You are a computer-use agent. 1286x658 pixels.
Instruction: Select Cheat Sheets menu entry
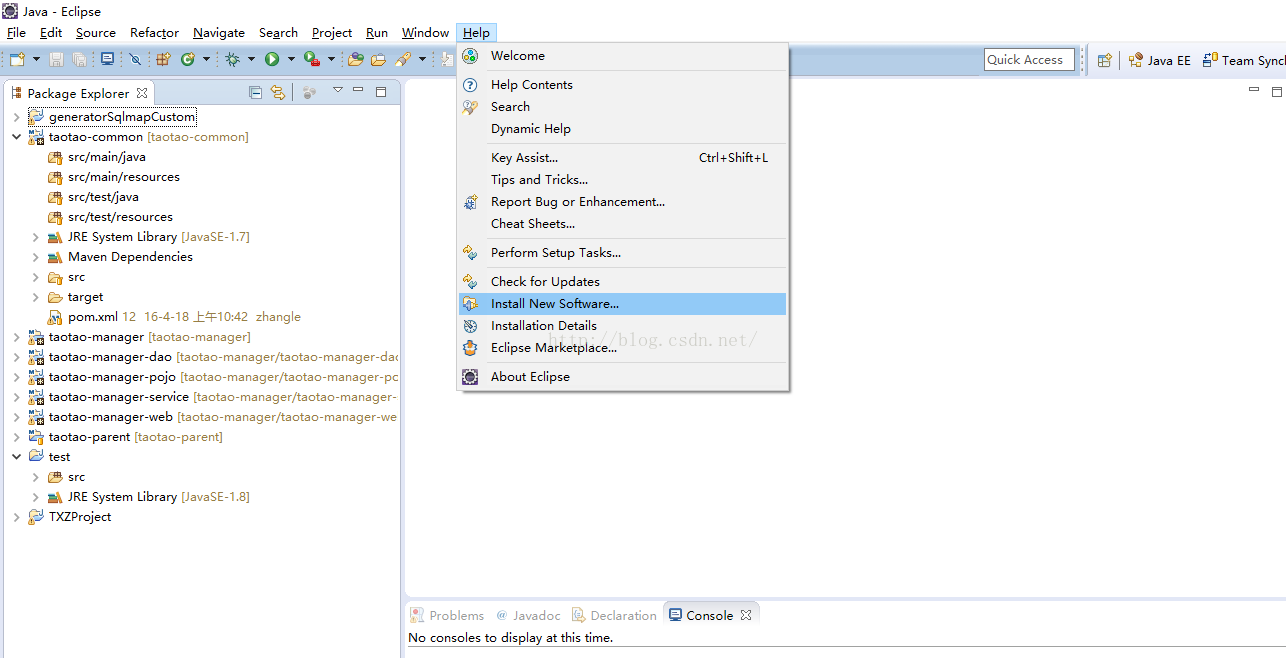(x=622, y=224)
